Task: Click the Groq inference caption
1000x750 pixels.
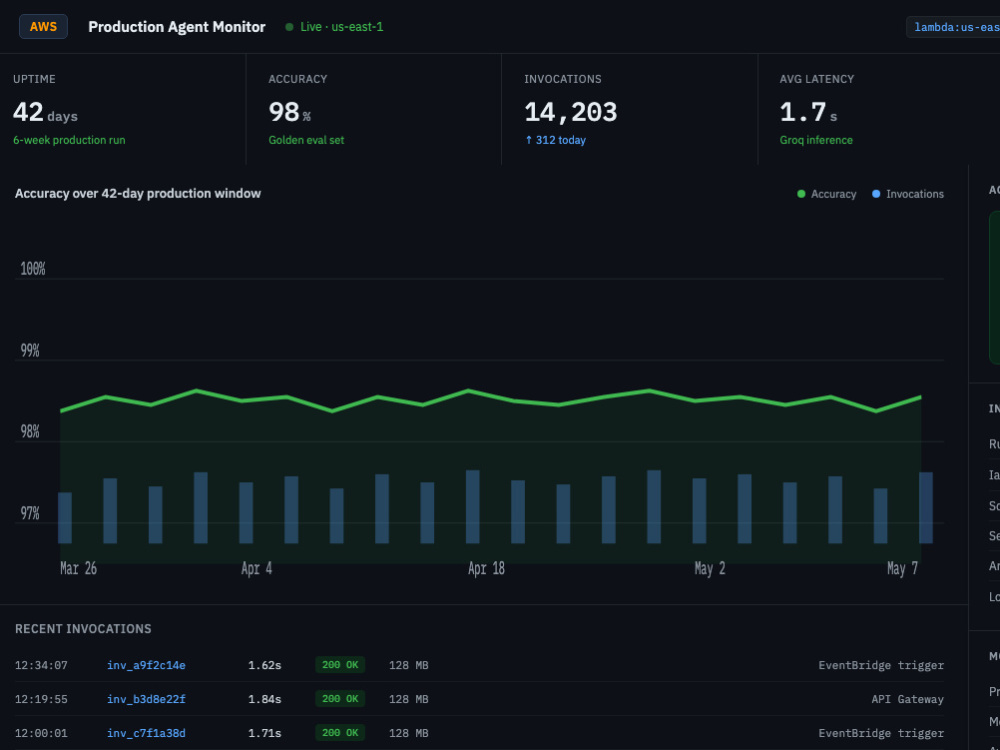Action: click(x=816, y=140)
